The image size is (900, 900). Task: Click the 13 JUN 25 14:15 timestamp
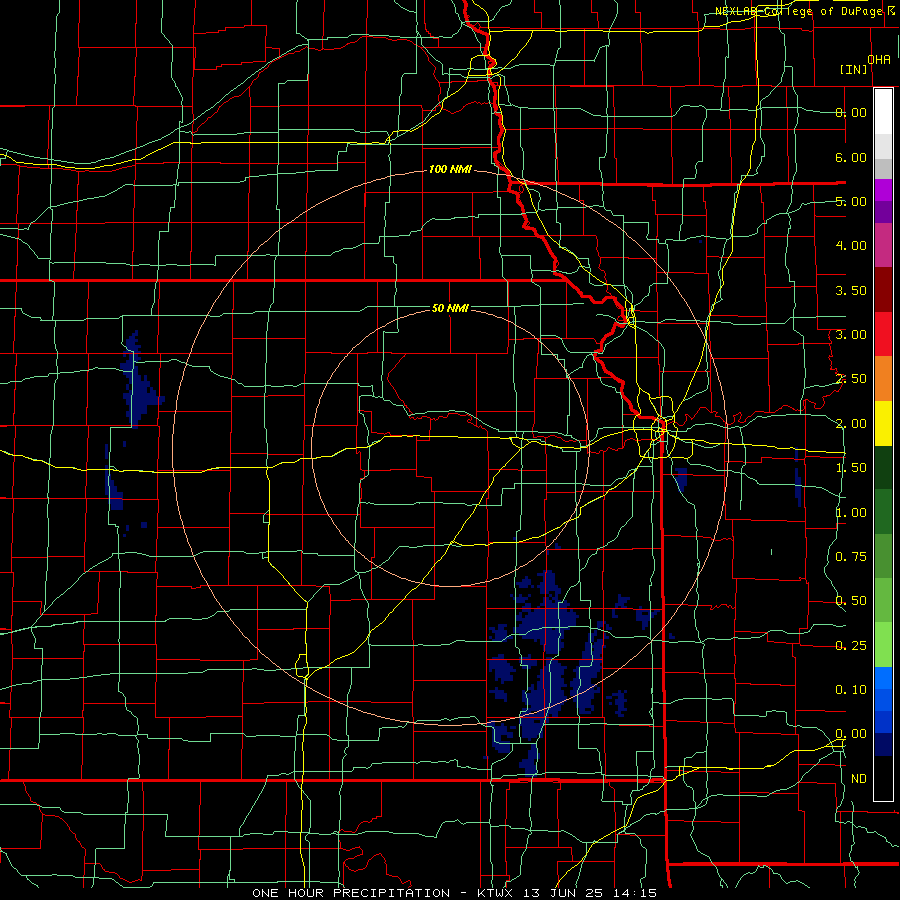[588, 893]
